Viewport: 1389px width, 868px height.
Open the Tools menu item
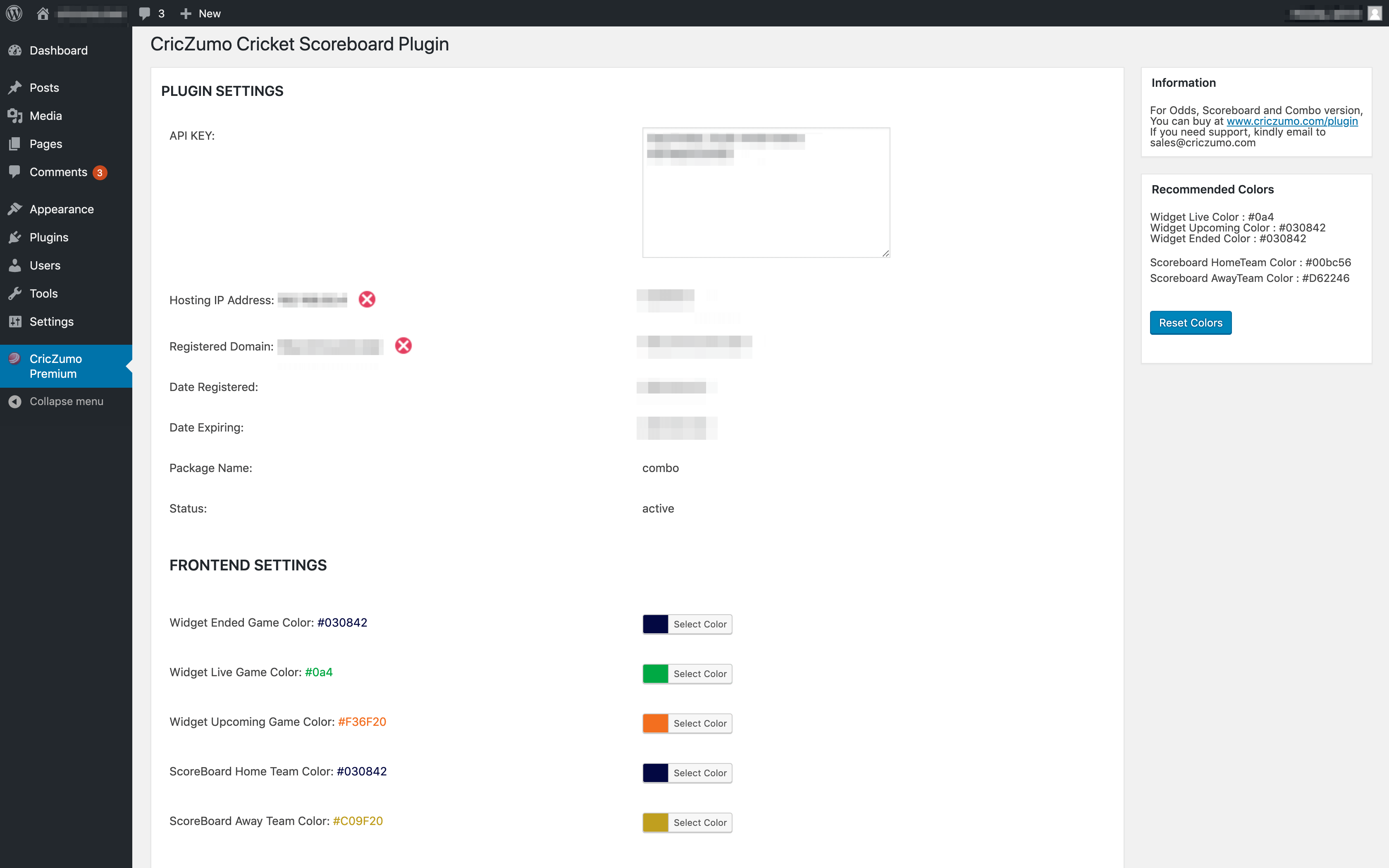tap(66, 294)
